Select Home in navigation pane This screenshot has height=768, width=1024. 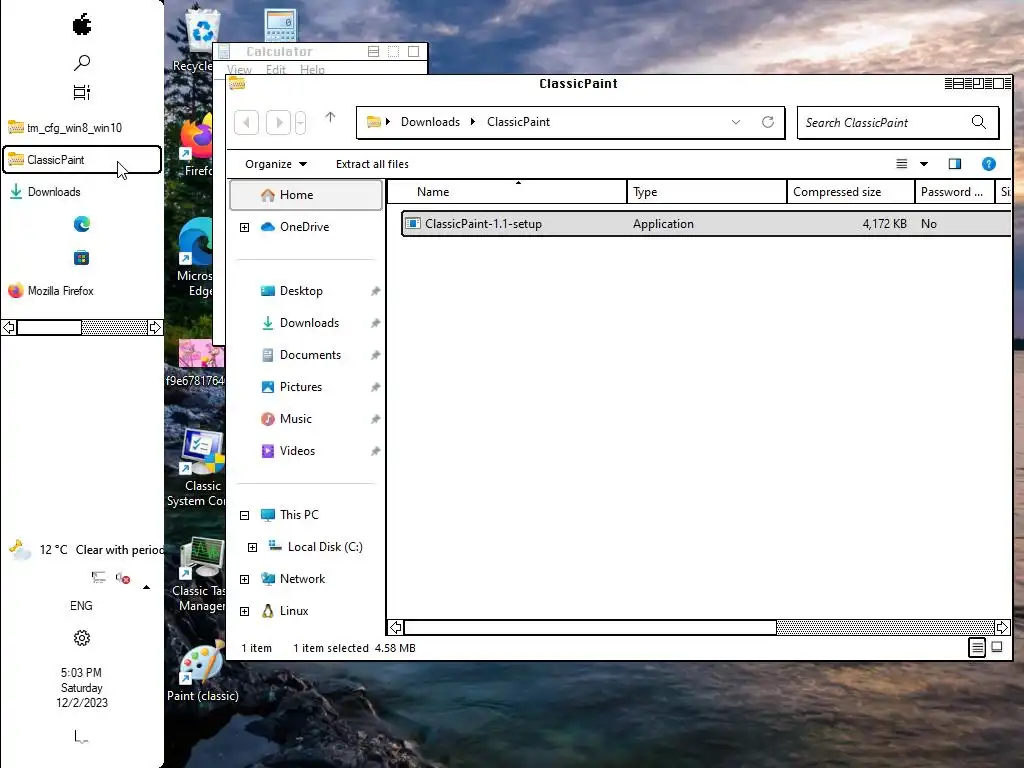[306, 195]
